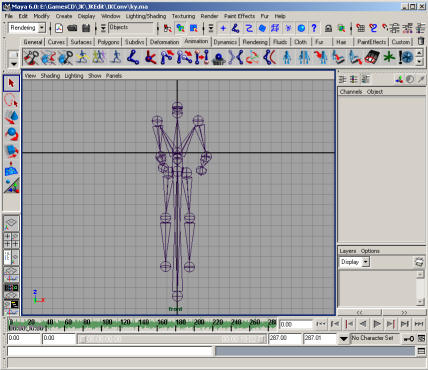
Task: Click the command line input field
Action: coord(110,351)
